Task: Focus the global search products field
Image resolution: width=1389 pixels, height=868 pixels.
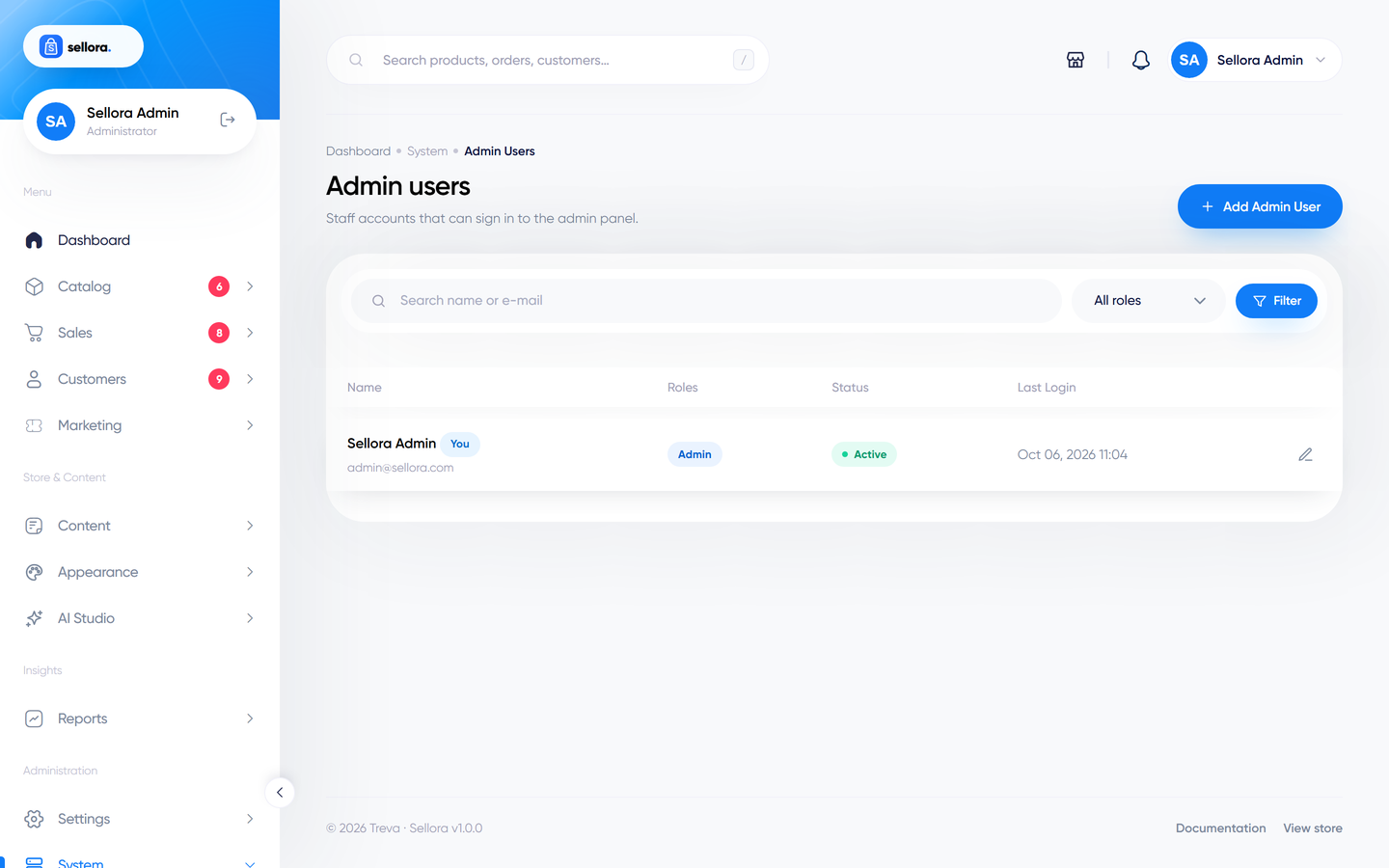Action: [x=548, y=60]
